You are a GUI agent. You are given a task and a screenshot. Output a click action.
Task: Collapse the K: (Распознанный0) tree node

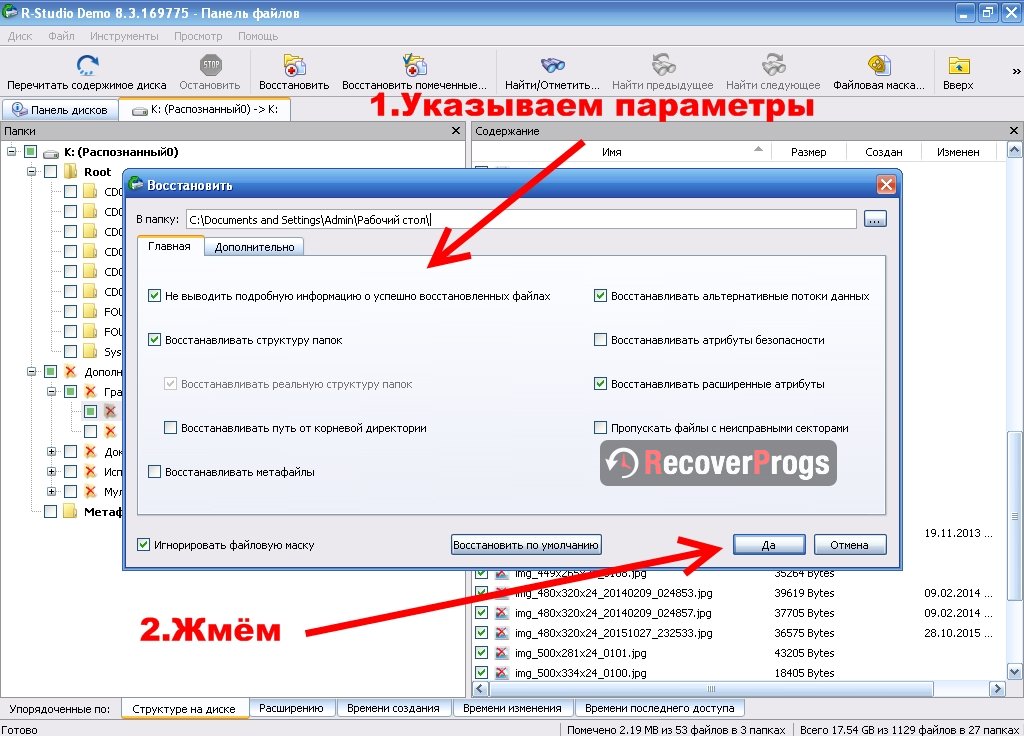tap(11, 152)
